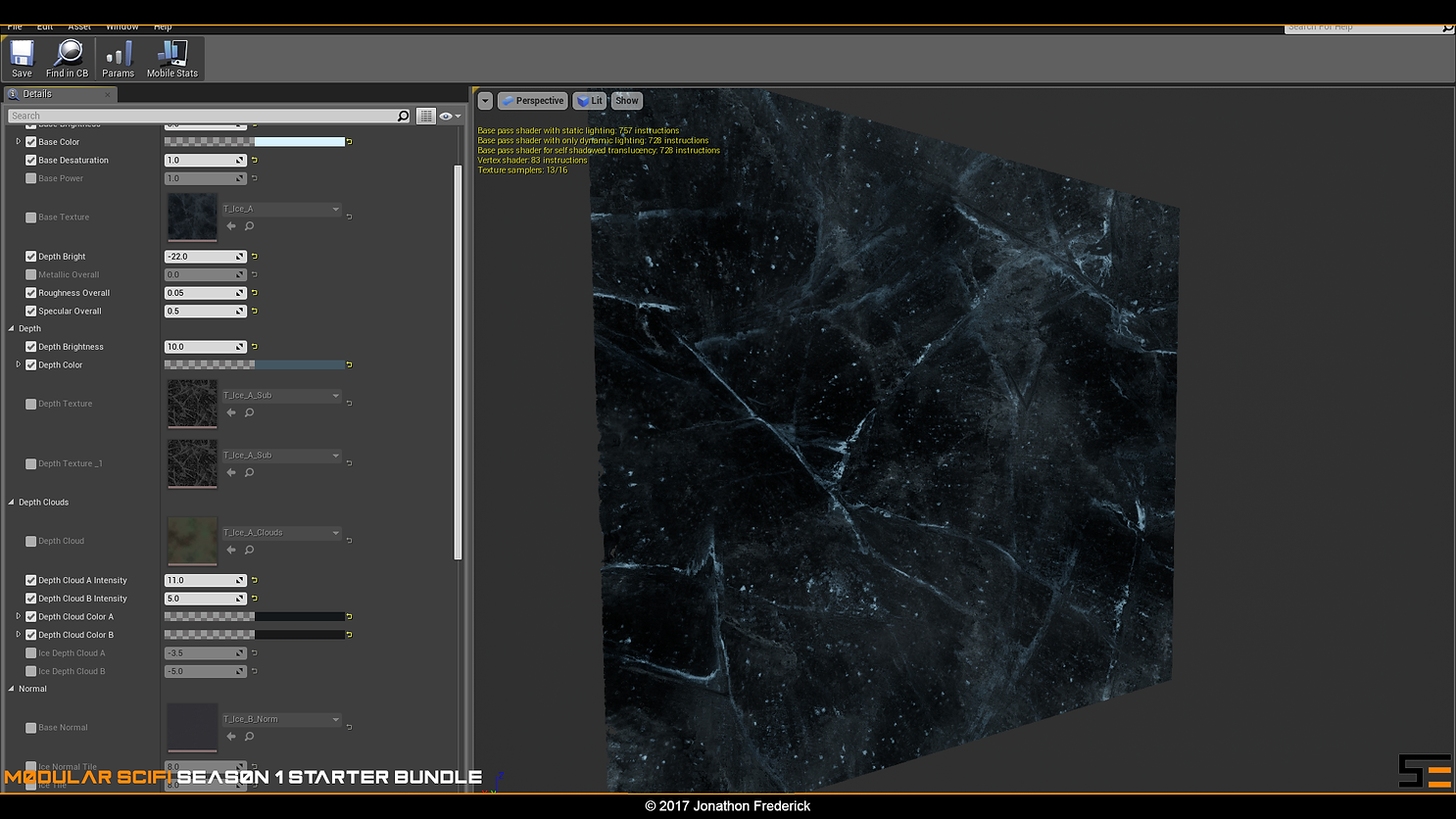Image resolution: width=1456 pixels, height=819 pixels.
Task: Enable the Metallic Overall checkbox
Action: (x=30, y=274)
